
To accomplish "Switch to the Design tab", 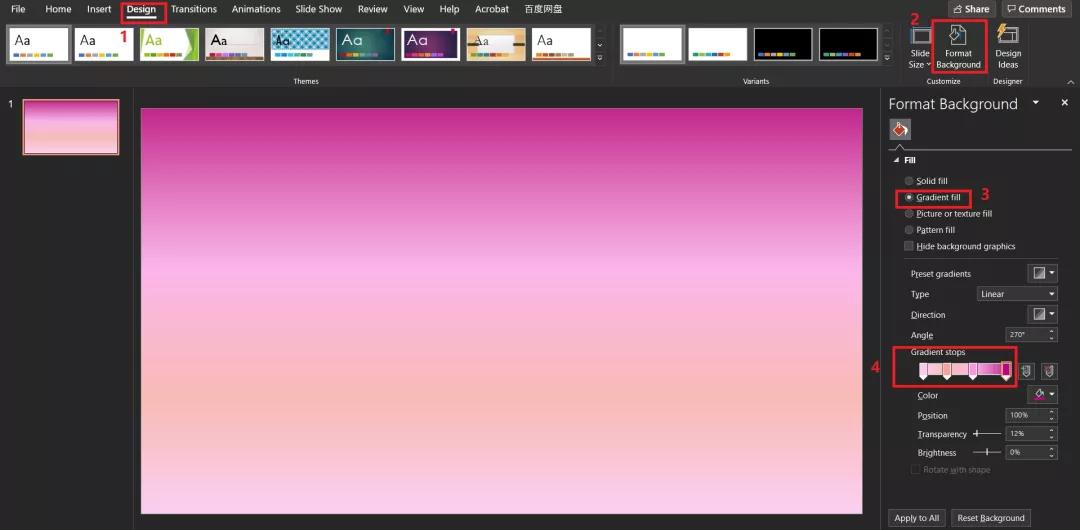I will tap(141, 10).
